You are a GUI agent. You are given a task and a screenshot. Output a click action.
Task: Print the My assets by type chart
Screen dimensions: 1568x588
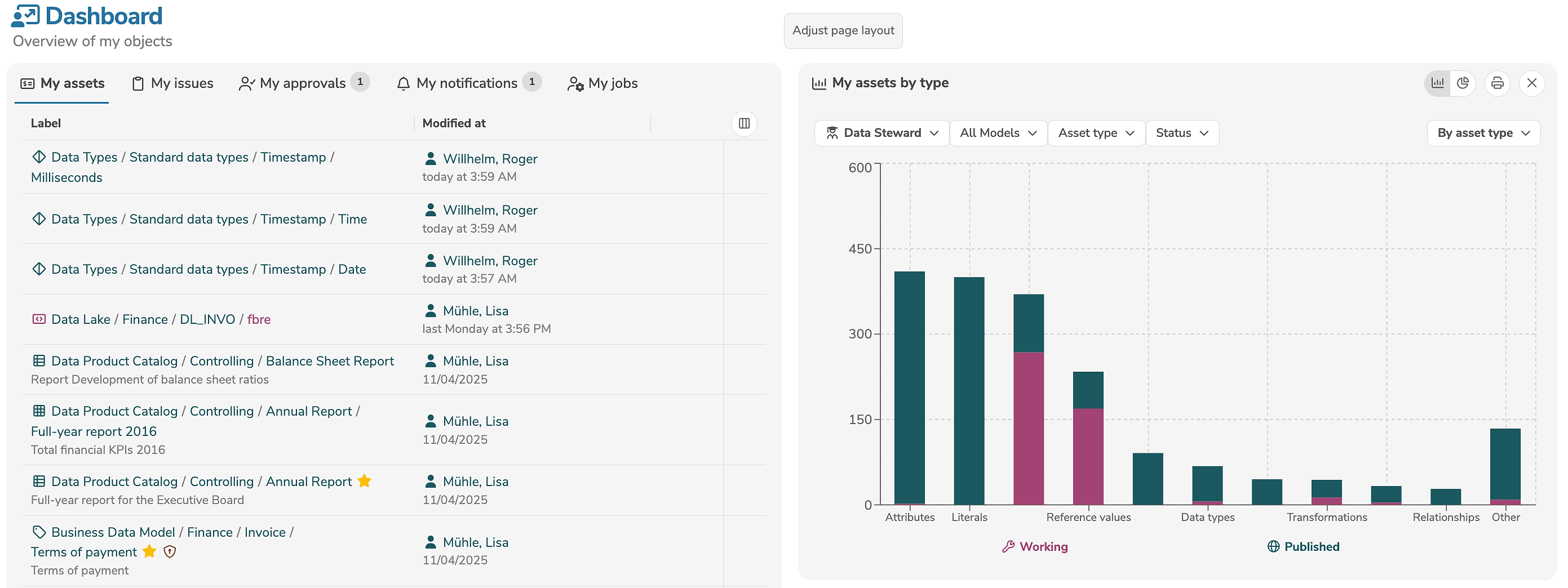click(1497, 83)
